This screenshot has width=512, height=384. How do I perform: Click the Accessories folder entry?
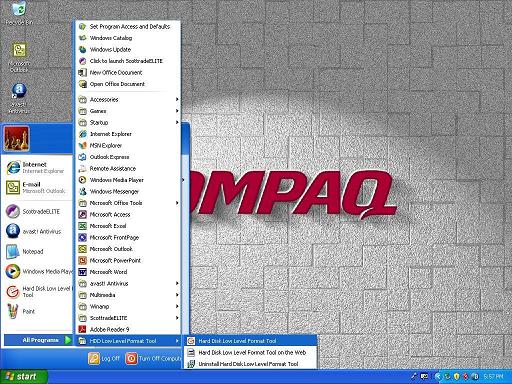[x=128, y=99]
